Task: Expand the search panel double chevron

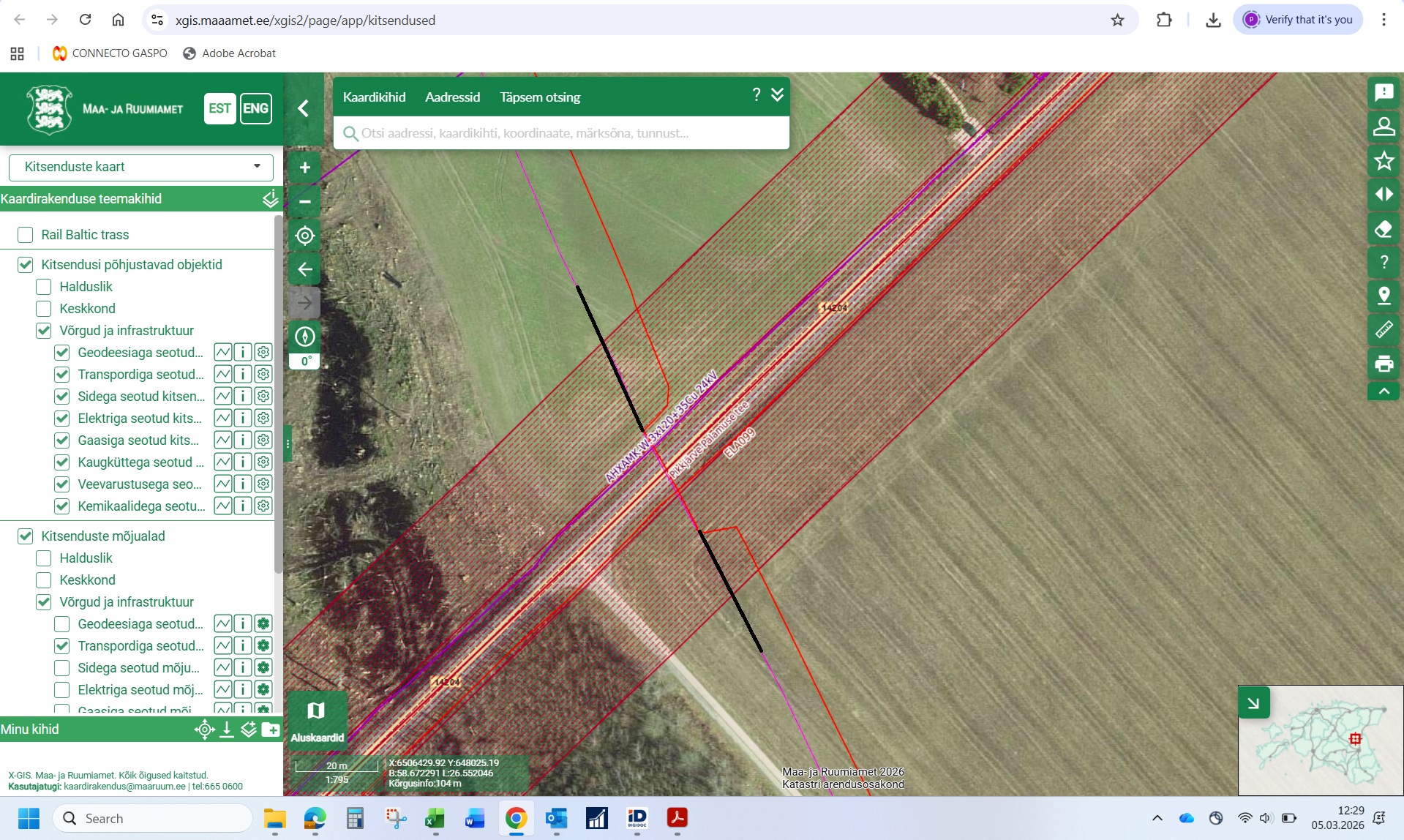Action: [x=777, y=94]
